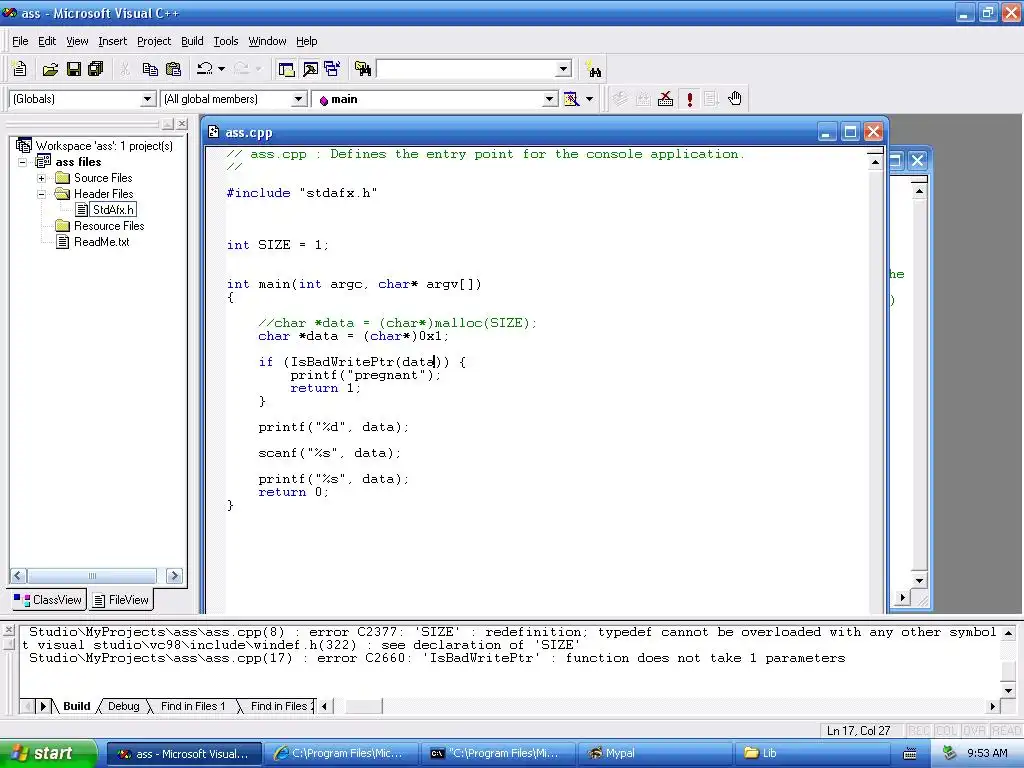1024x768 pixels.
Task: Click the Paste clipboard icon
Action: click(x=173, y=69)
